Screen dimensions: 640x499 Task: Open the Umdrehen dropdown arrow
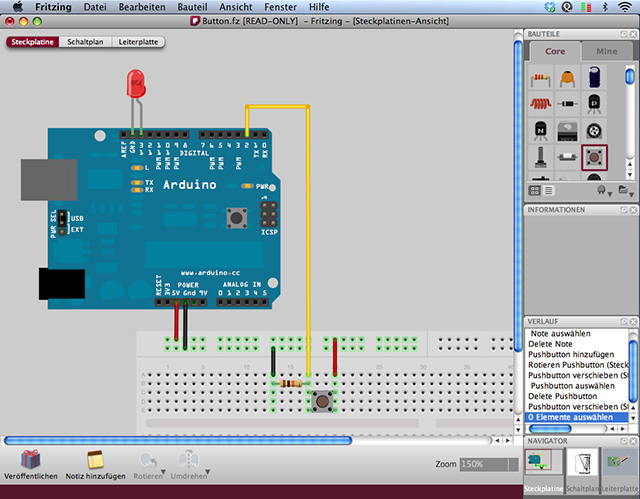pyautogui.click(x=207, y=472)
